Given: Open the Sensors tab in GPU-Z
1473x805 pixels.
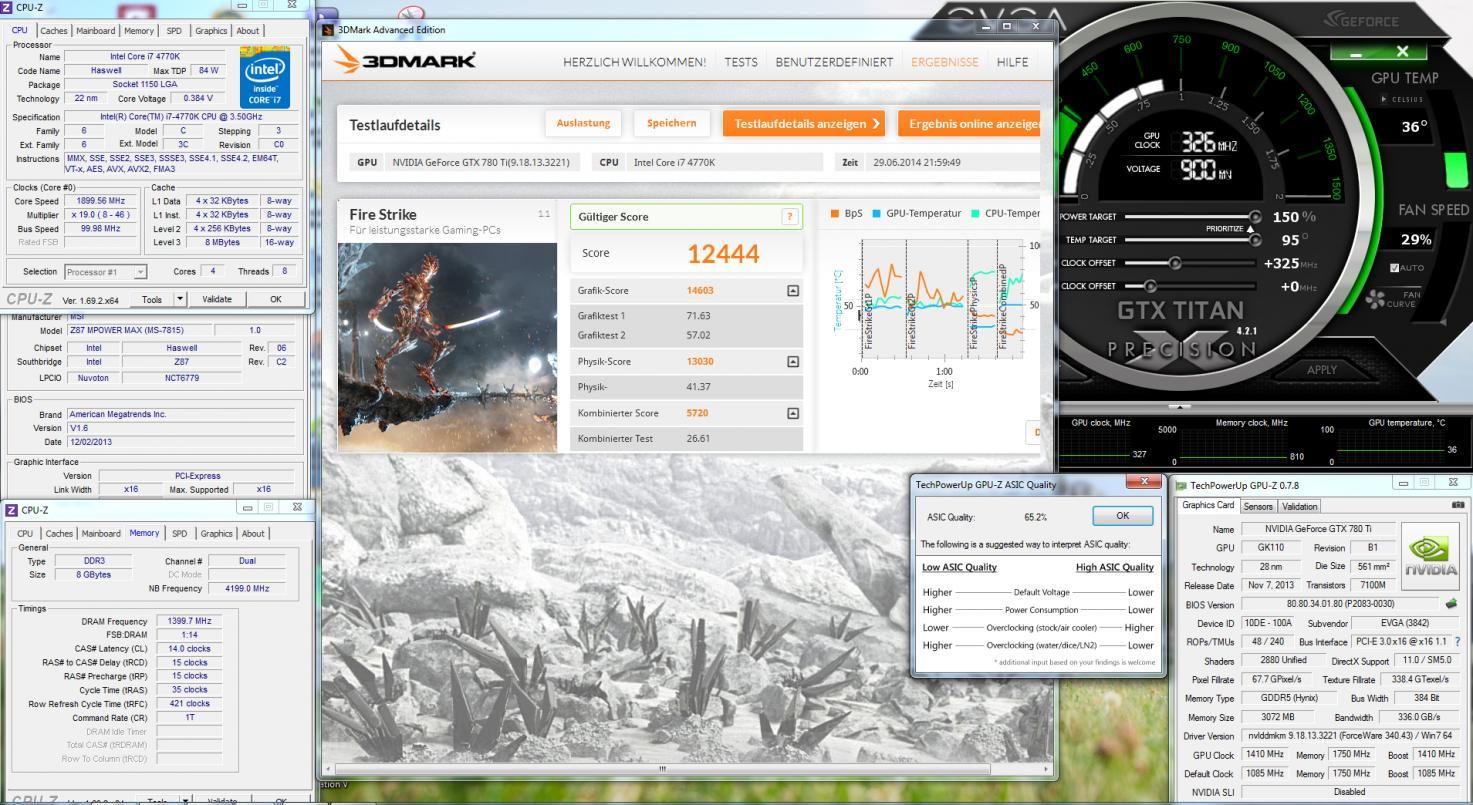Looking at the screenshot, I should [1257, 507].
